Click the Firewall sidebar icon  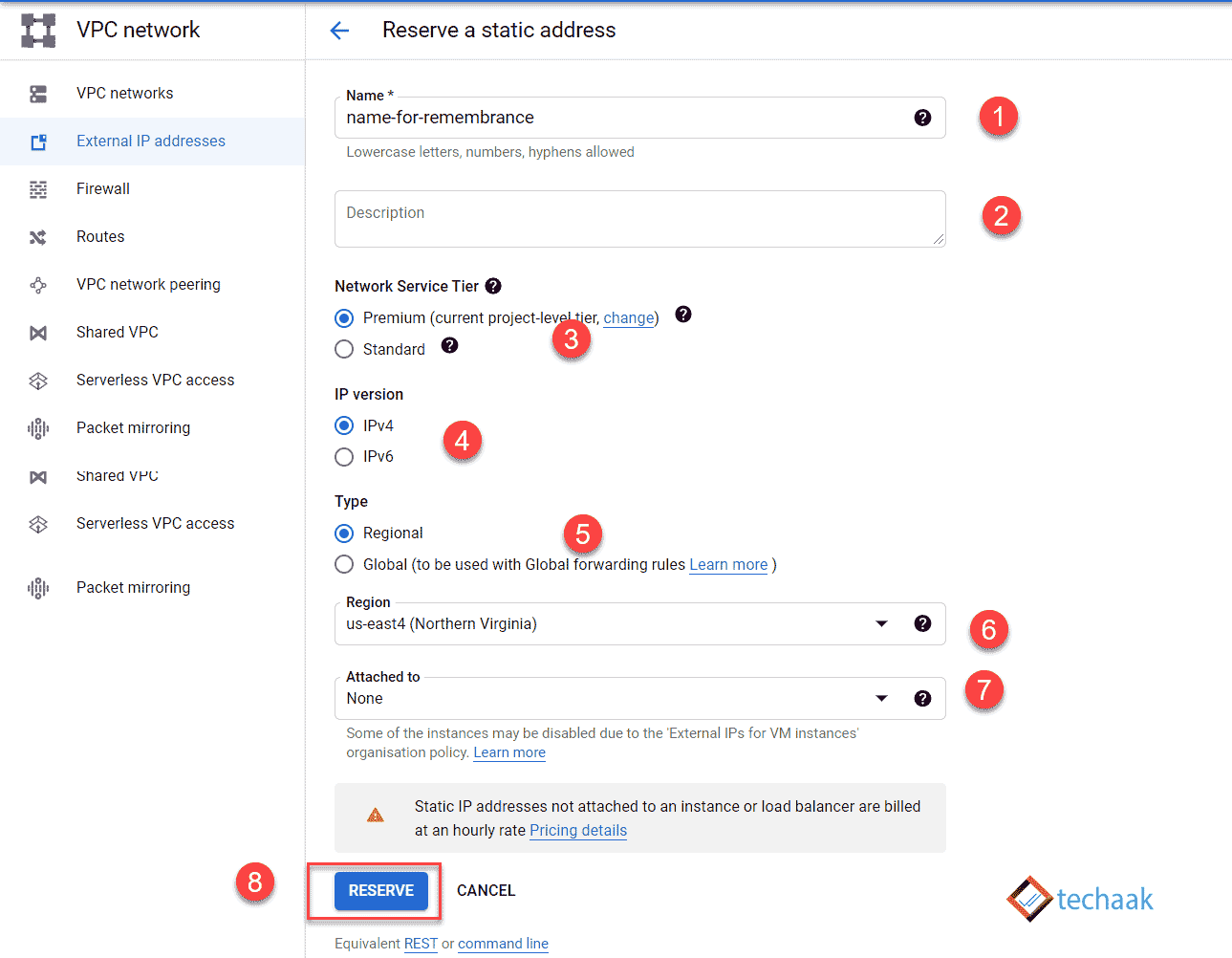coord(38,189)
